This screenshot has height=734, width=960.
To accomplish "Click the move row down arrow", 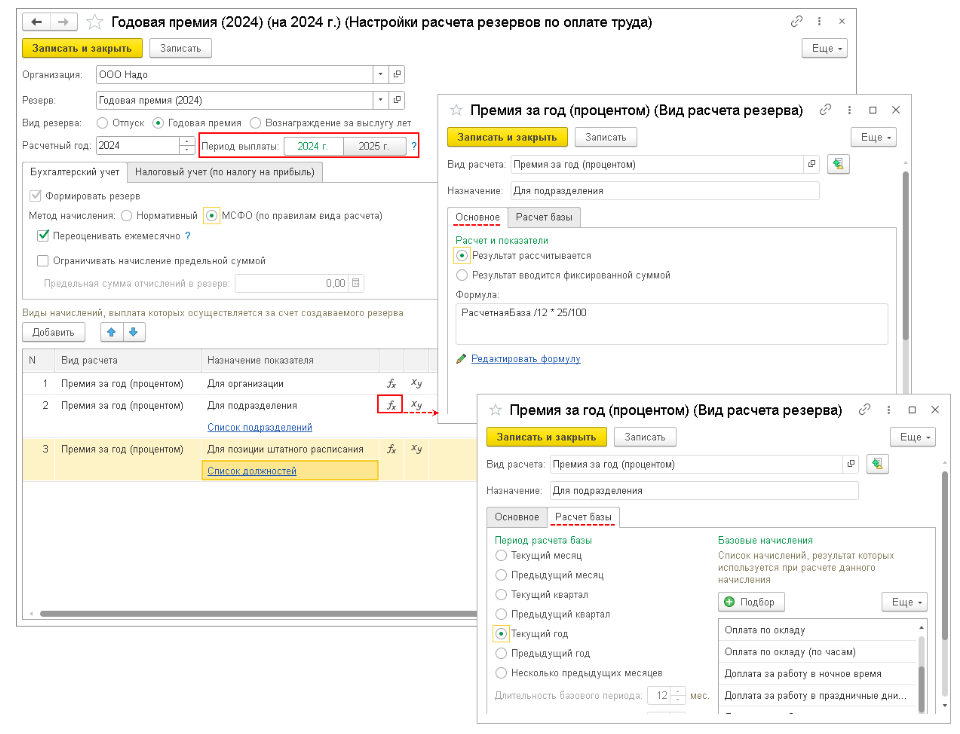I will pos(133,332).
